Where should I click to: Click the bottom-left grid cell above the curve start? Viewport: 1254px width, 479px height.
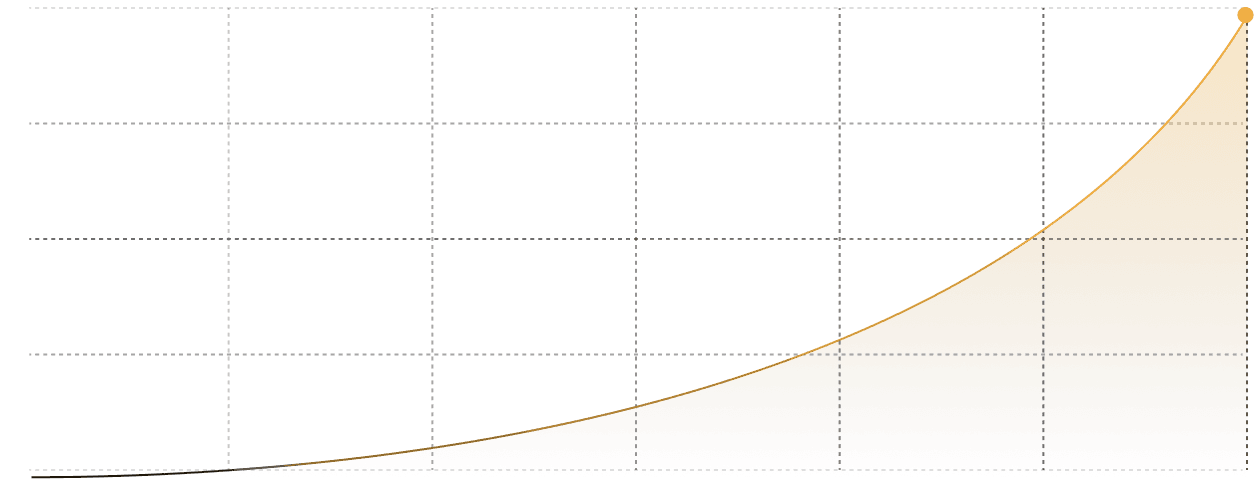tap(130, 410)
